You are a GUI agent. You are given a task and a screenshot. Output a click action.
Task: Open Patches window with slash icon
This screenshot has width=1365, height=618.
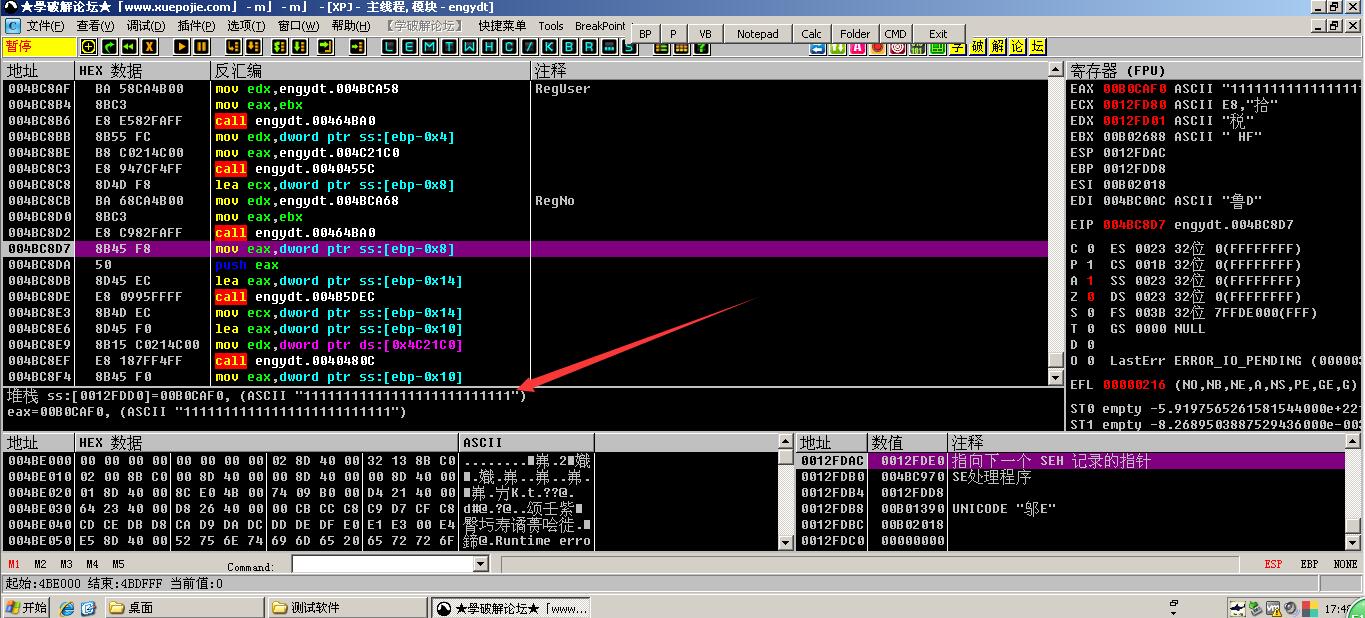(529, 46)
